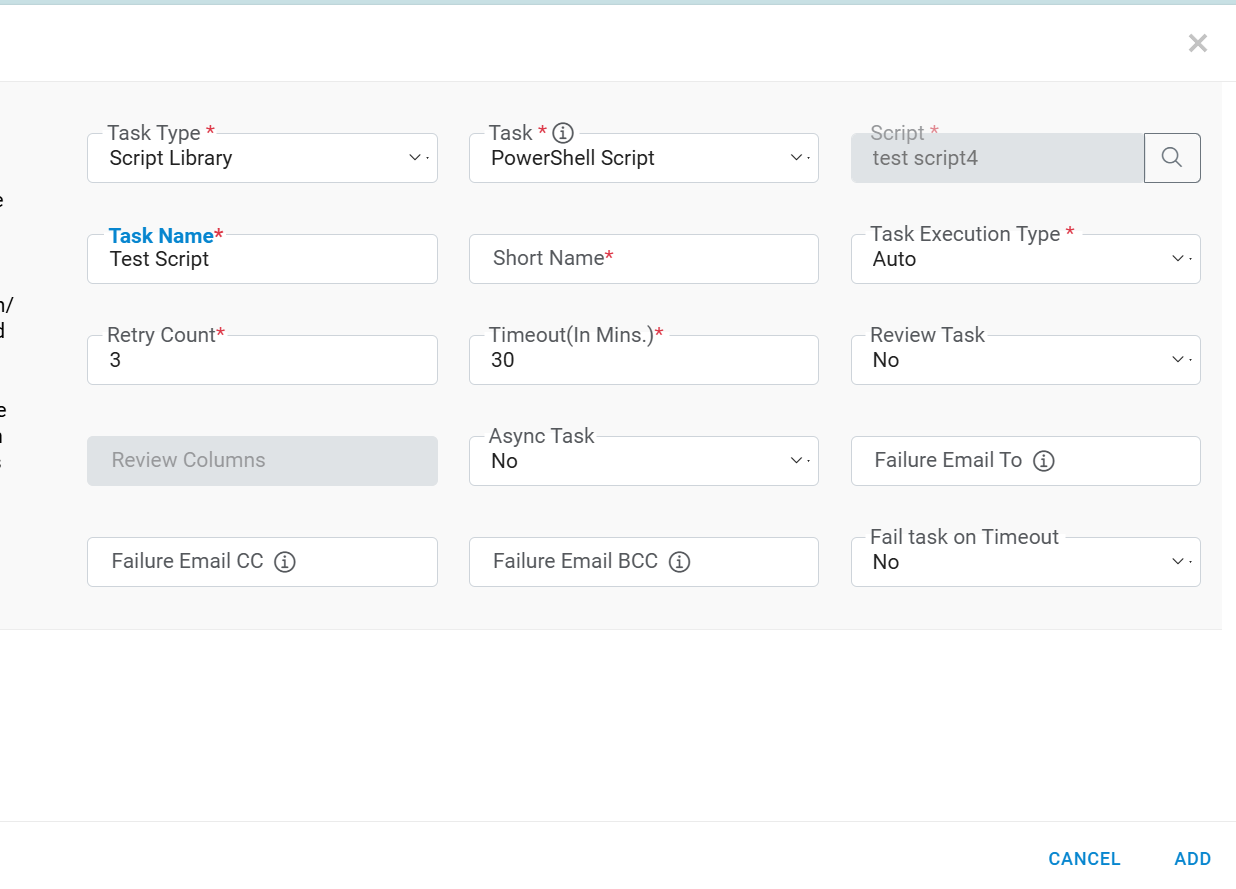Click into the Short Name field
This screenshot has width=1236, height=889.
coord(643,259)
